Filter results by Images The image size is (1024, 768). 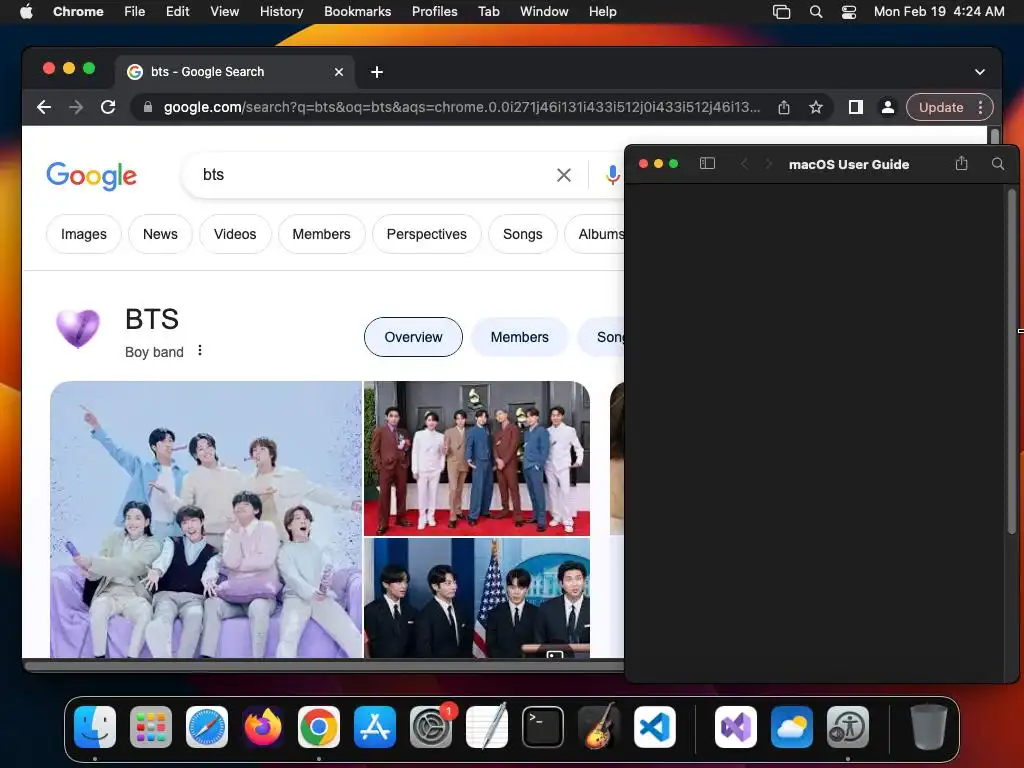[x=84, y=234]
